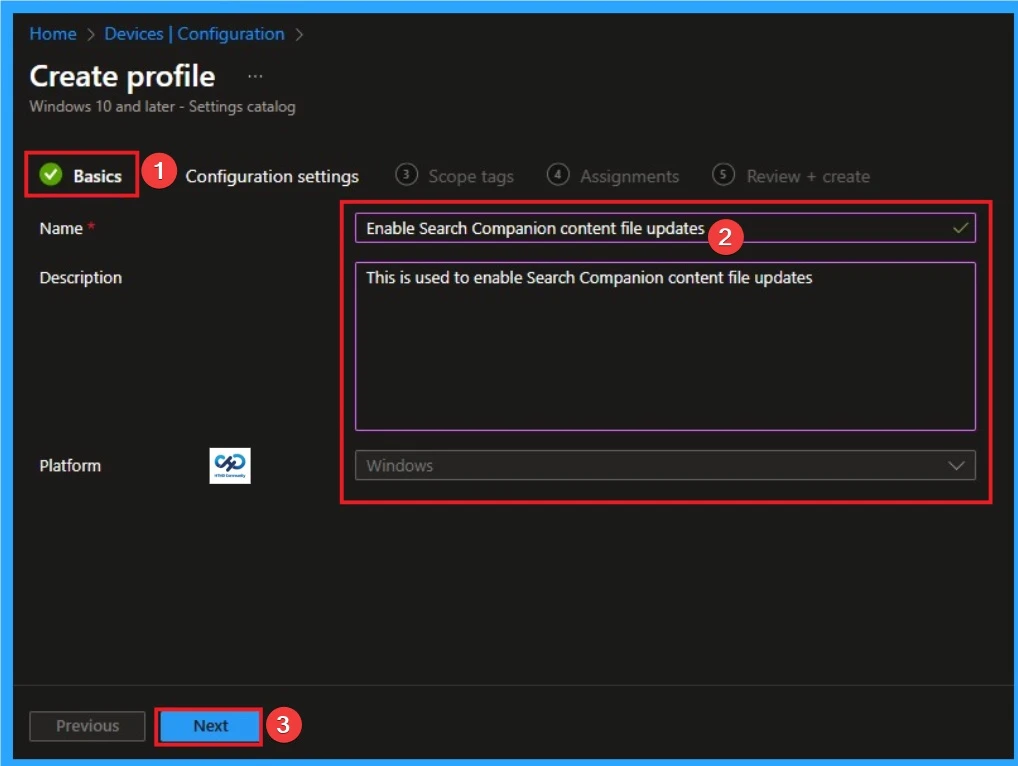1018x766 pixels.
Task: Click the green validation checkmark in Name field
Action: [957, 228]
